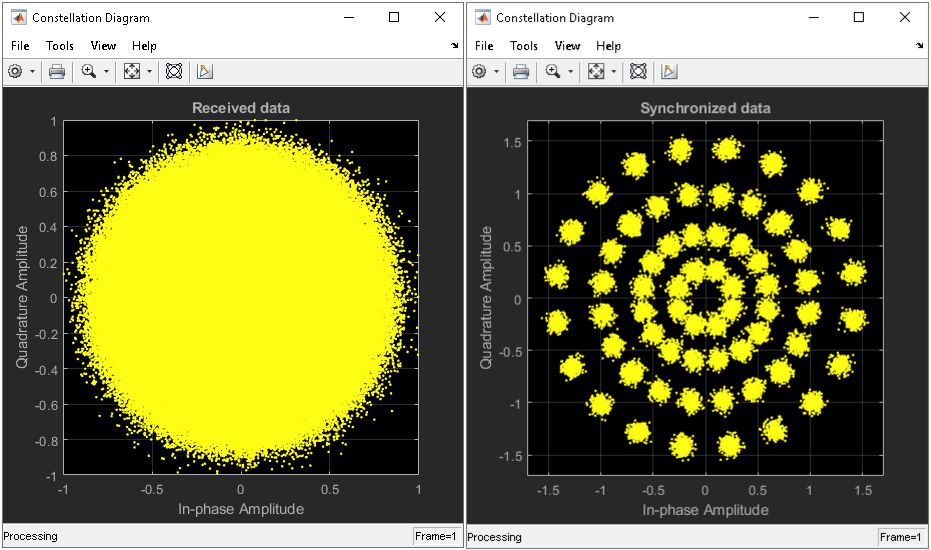Open View menu in Received data window
This screenshot has height=550, width=931.
(103, 45)
